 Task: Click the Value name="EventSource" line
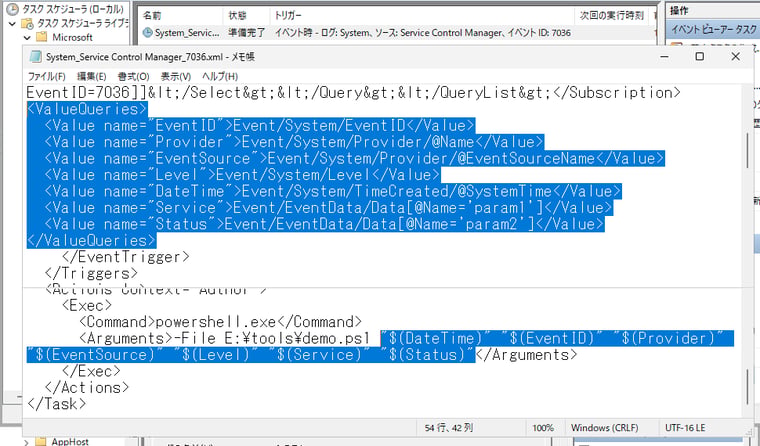click(354, 159)
